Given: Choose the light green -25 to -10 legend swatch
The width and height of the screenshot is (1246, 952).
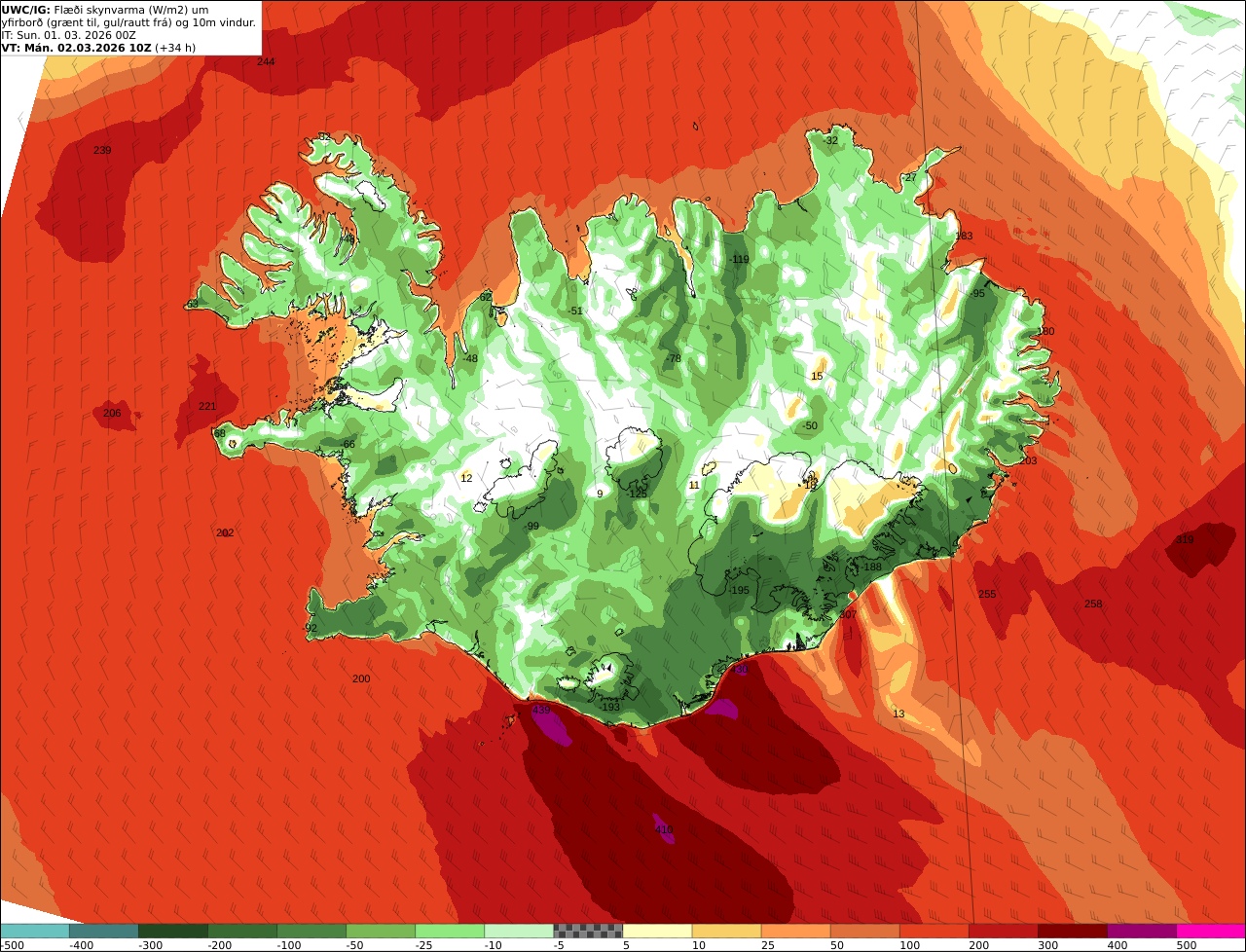Looking at the screenshot, I should click(450, 932).
